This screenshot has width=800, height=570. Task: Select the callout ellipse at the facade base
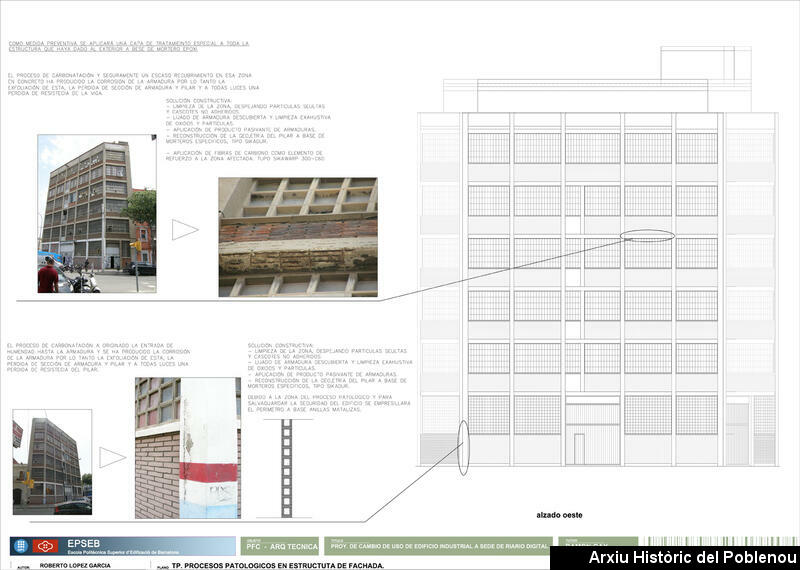pyautogui.click(x=464, y=447)
